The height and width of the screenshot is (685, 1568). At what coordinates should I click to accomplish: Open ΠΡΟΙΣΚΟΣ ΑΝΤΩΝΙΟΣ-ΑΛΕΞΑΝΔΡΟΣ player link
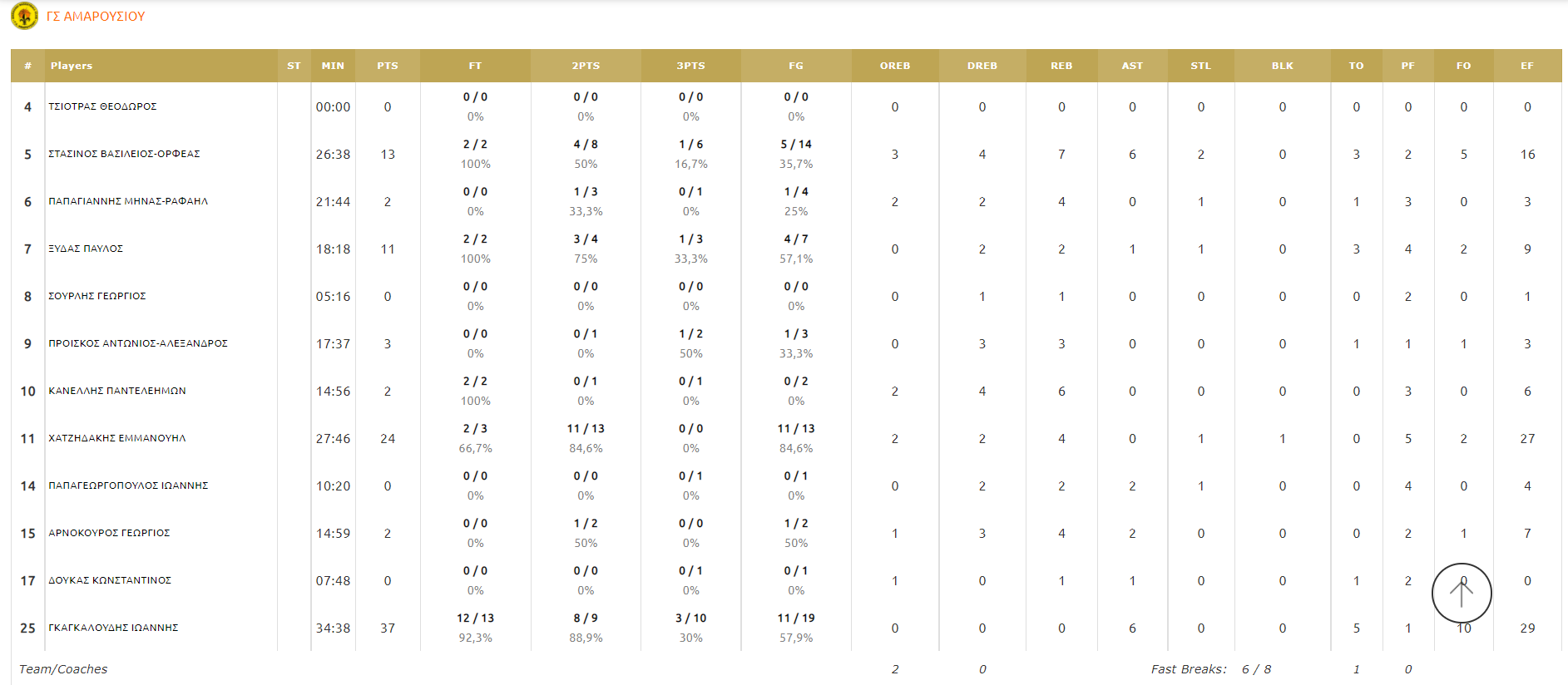138,343
